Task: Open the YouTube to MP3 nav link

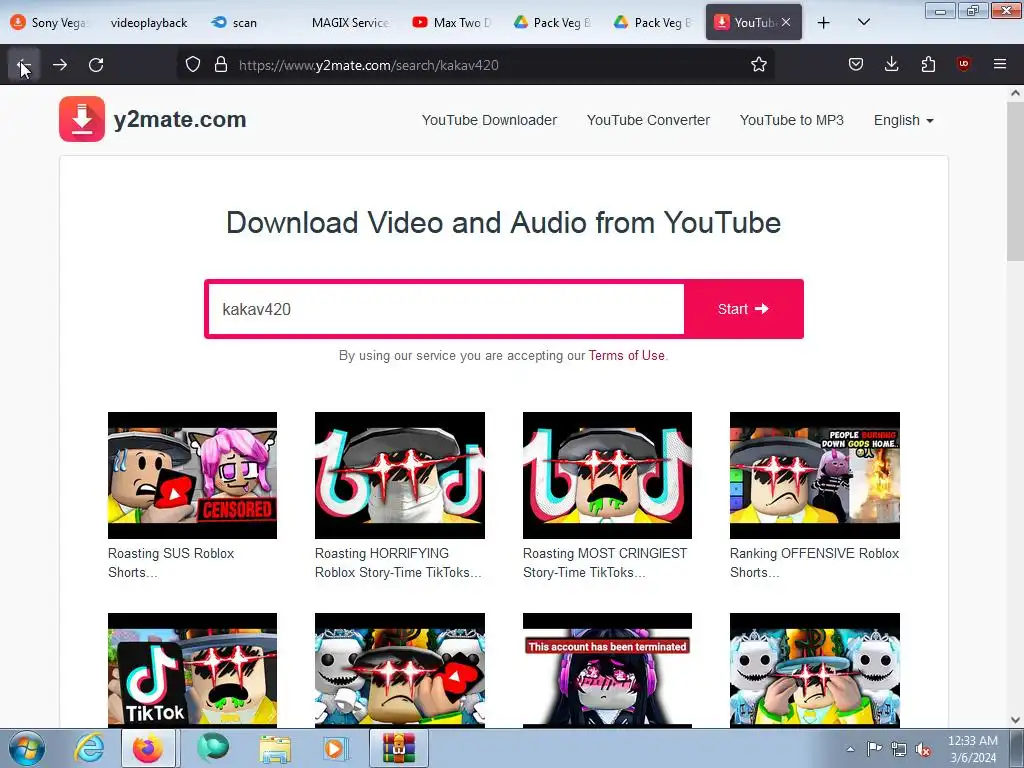Action: pyautogui.click(x=792, y=120)
